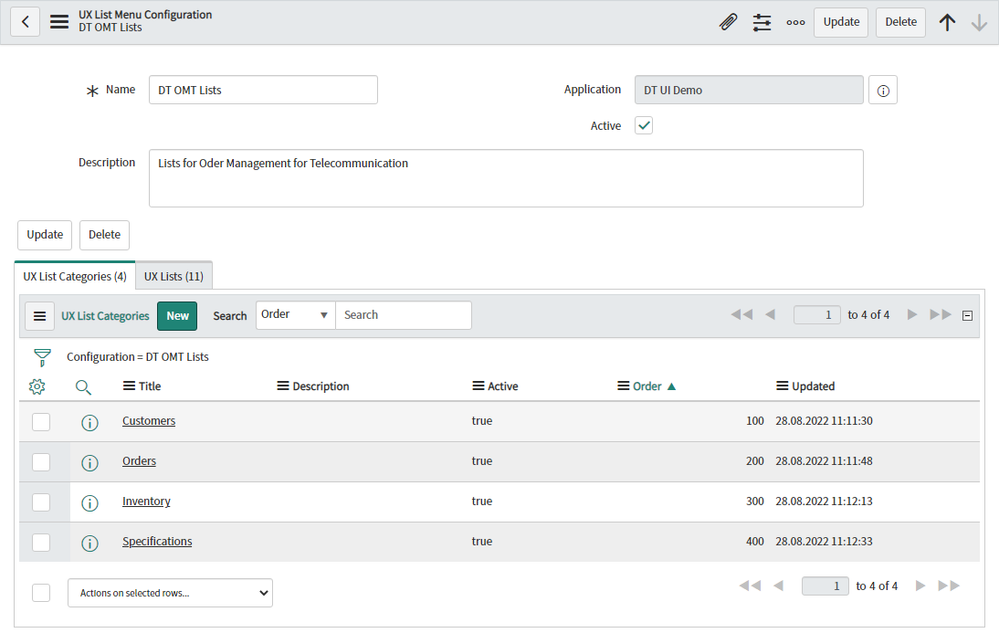
Task: Select the Customers row checkbox
Action: [x=41, y=422]
